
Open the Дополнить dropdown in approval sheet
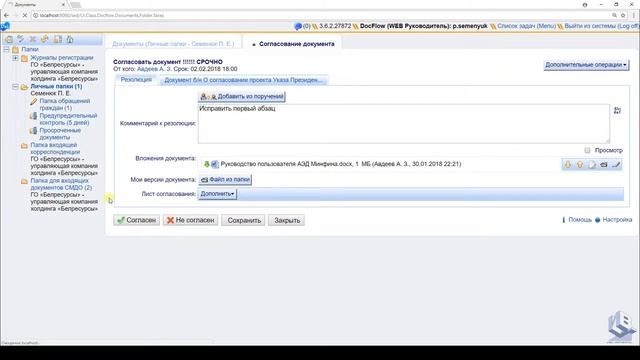tap(218, 194)
